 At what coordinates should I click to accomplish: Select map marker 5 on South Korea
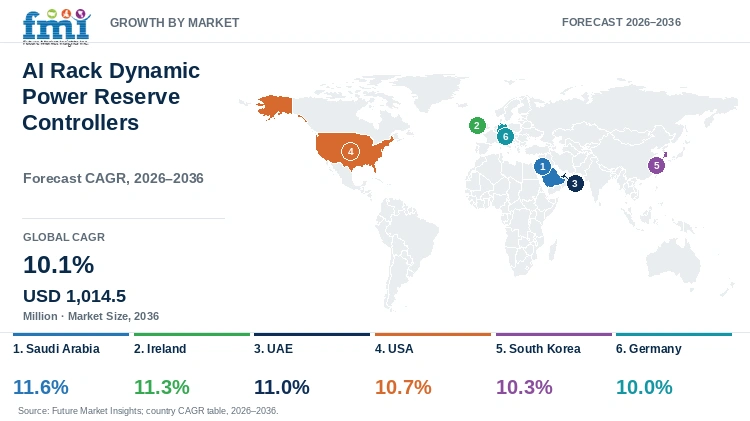(656, 166)
